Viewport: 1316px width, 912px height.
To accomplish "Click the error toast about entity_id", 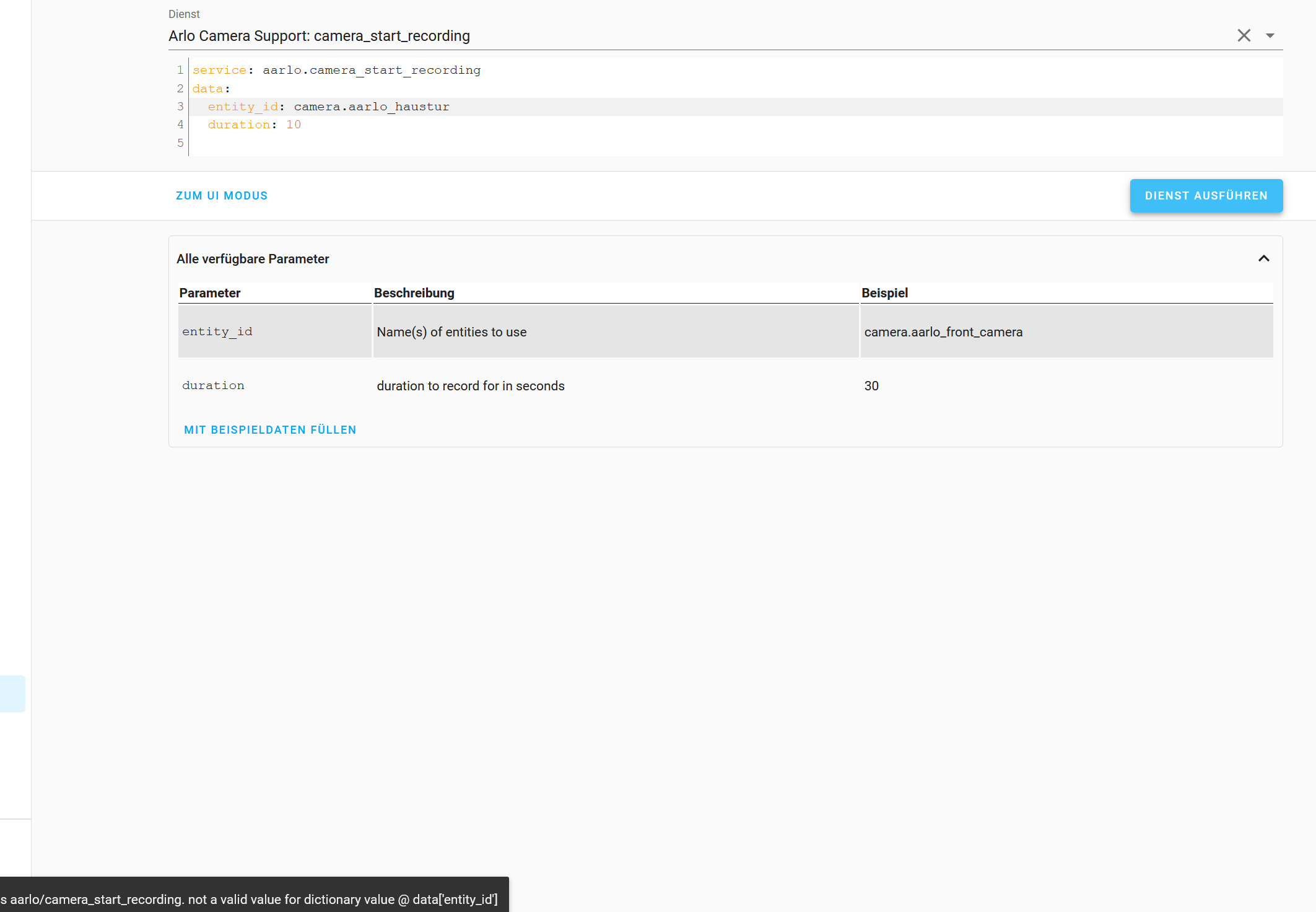I will [254, 899].
